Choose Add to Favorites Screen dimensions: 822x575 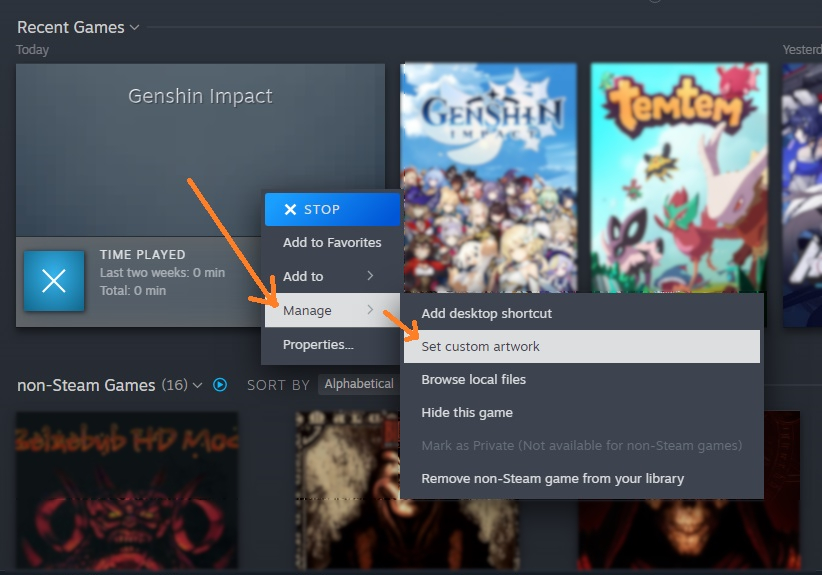(332, 243)
